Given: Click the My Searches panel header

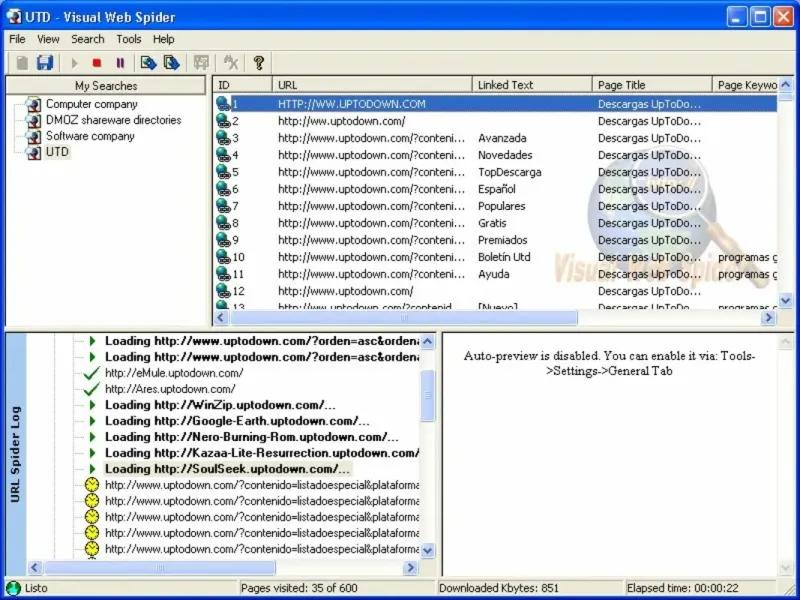Looking at the screenshot, I should (106, 86).
